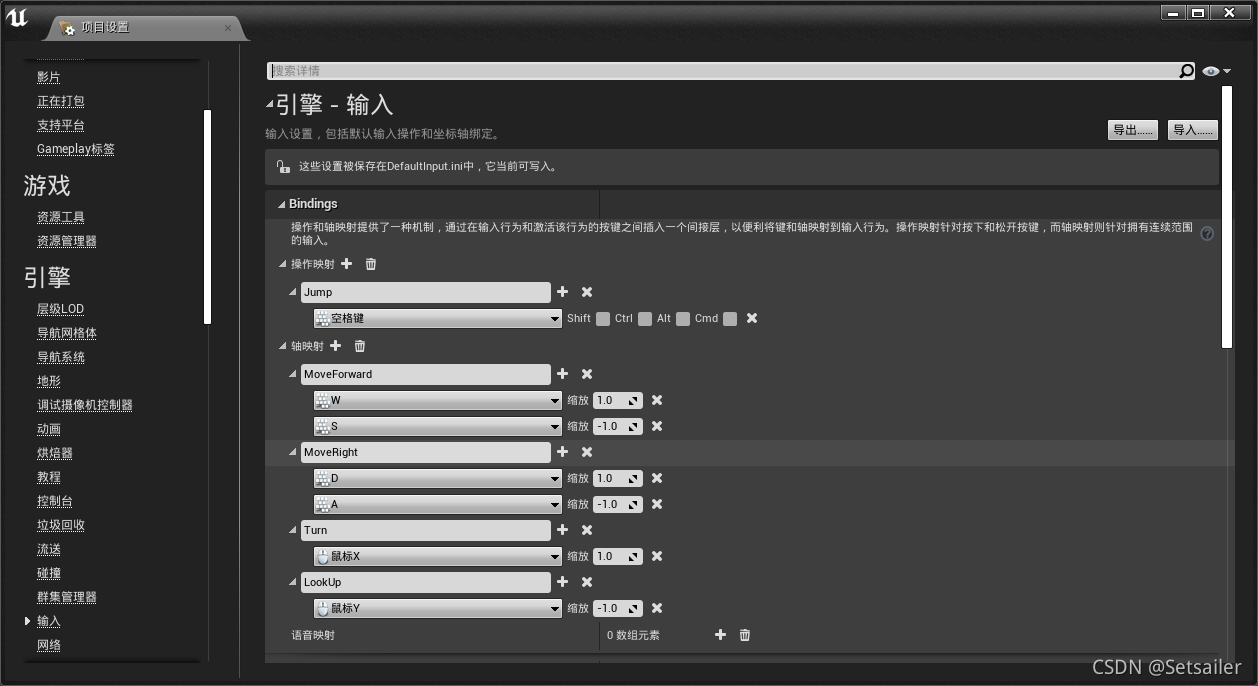Screen dimensions: 1258x686
Task: Open 支持平台 in sidebar
Action: pos(61,125)
